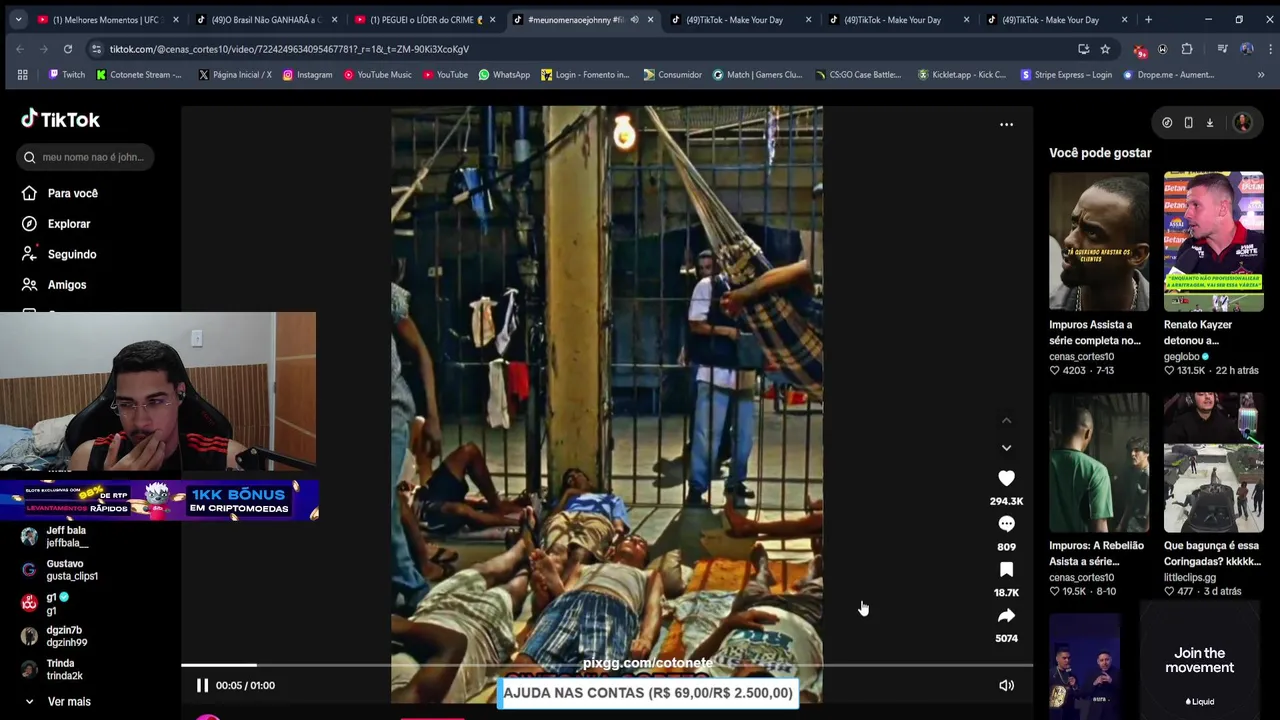Mute the video with the speaker icon

pos(1006,685)
